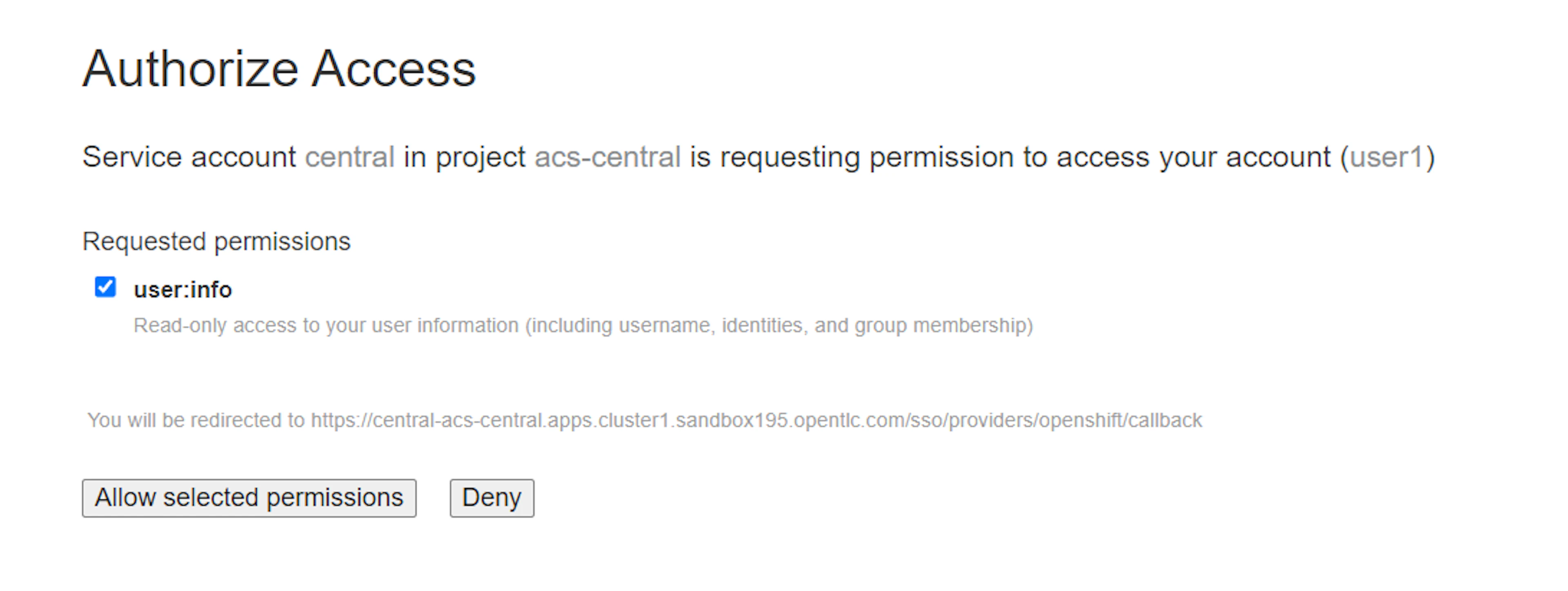Click the bold user:info permission label
Viewport: 1568px width, 591px height.
(x=183, y=290)
